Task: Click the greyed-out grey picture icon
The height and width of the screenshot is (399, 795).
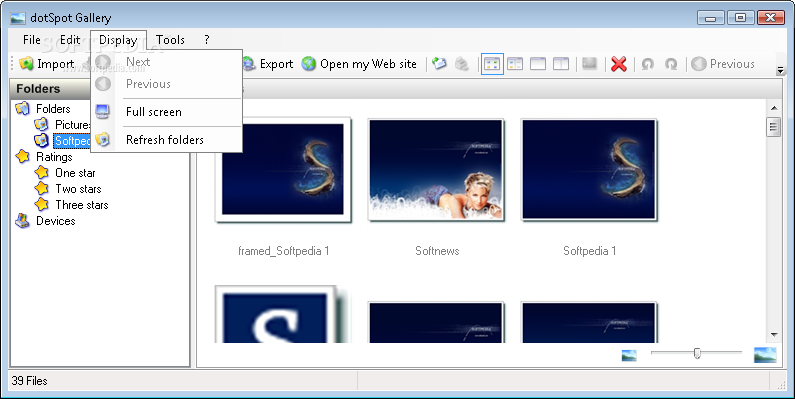Action: click(589, 64)
